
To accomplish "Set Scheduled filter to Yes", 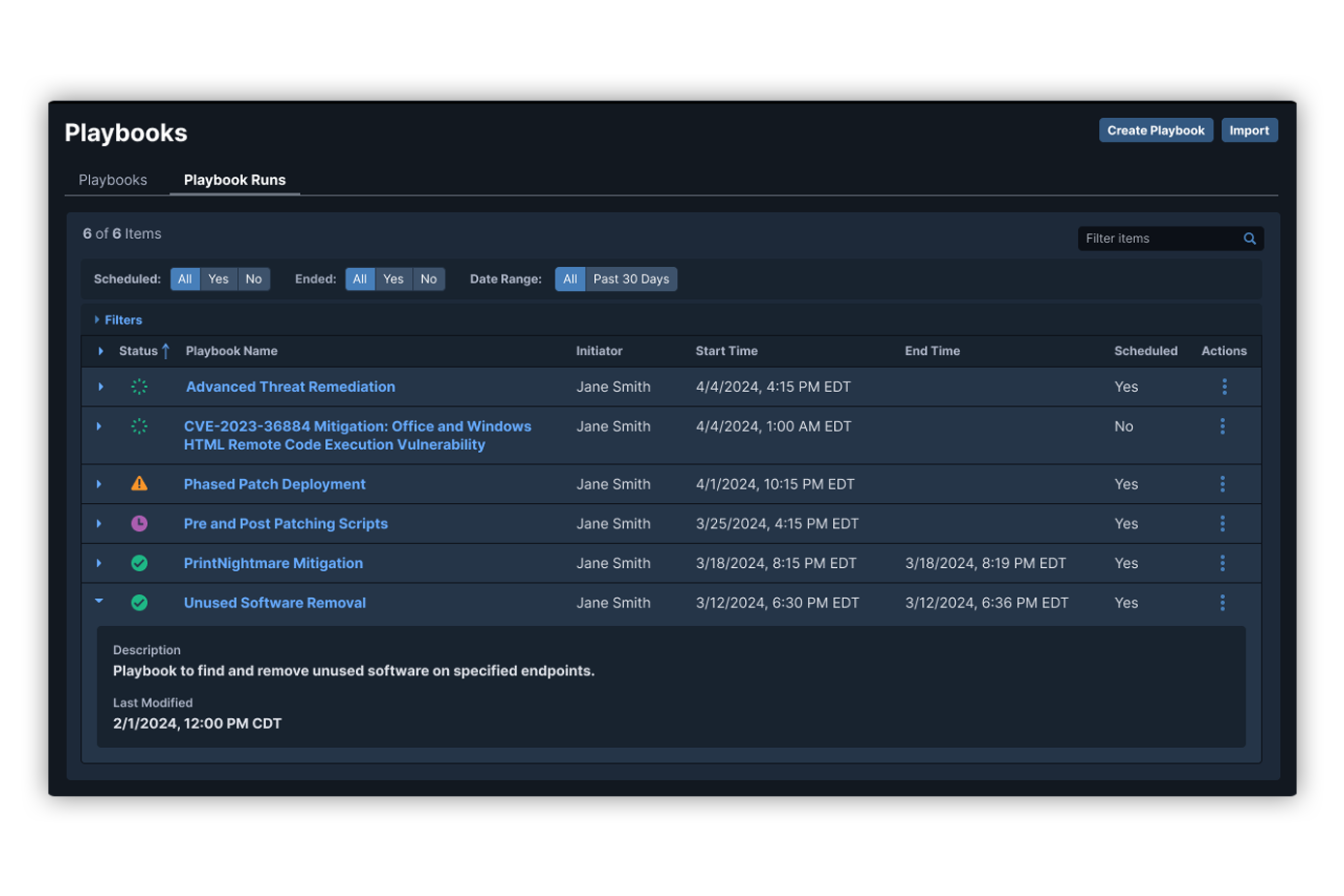I will (x=219, y=279).
